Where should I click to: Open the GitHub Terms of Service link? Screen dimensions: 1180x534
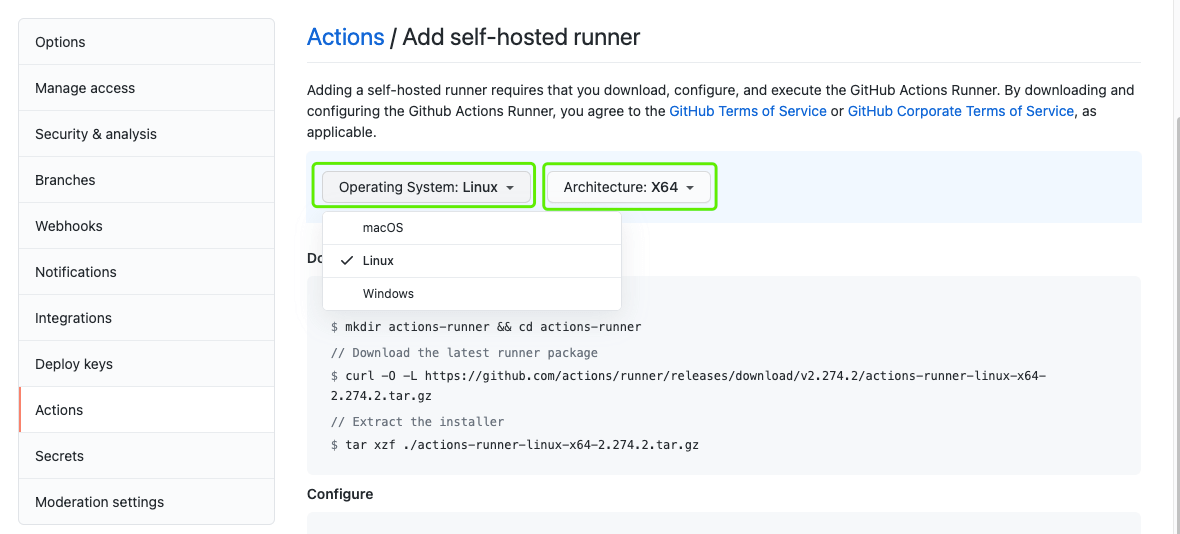click(747, 111)
